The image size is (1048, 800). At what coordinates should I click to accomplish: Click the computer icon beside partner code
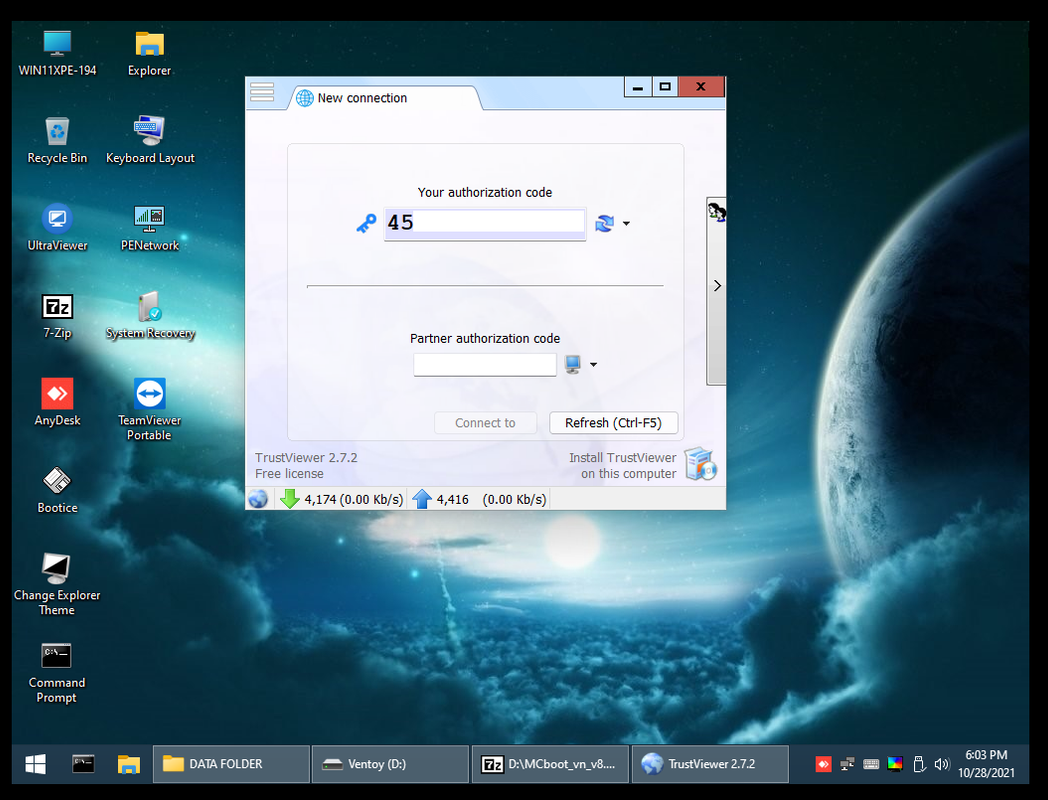[x=573, y=364]
